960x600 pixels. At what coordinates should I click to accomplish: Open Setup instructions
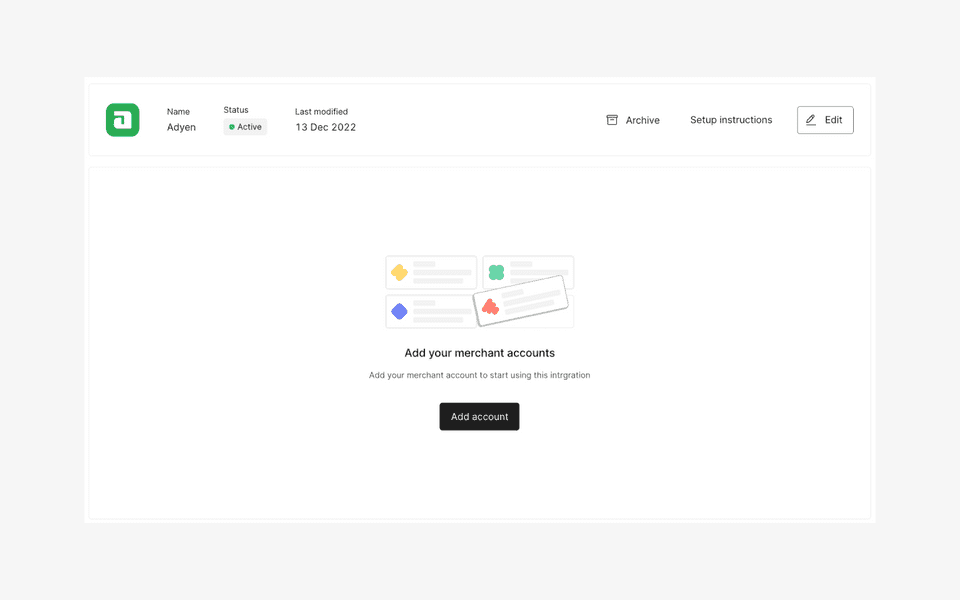[731, 120]
